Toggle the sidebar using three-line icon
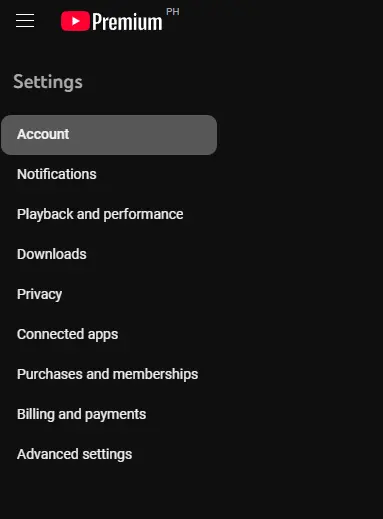Screen dimensions: 383x519 (x=25, y=21)
